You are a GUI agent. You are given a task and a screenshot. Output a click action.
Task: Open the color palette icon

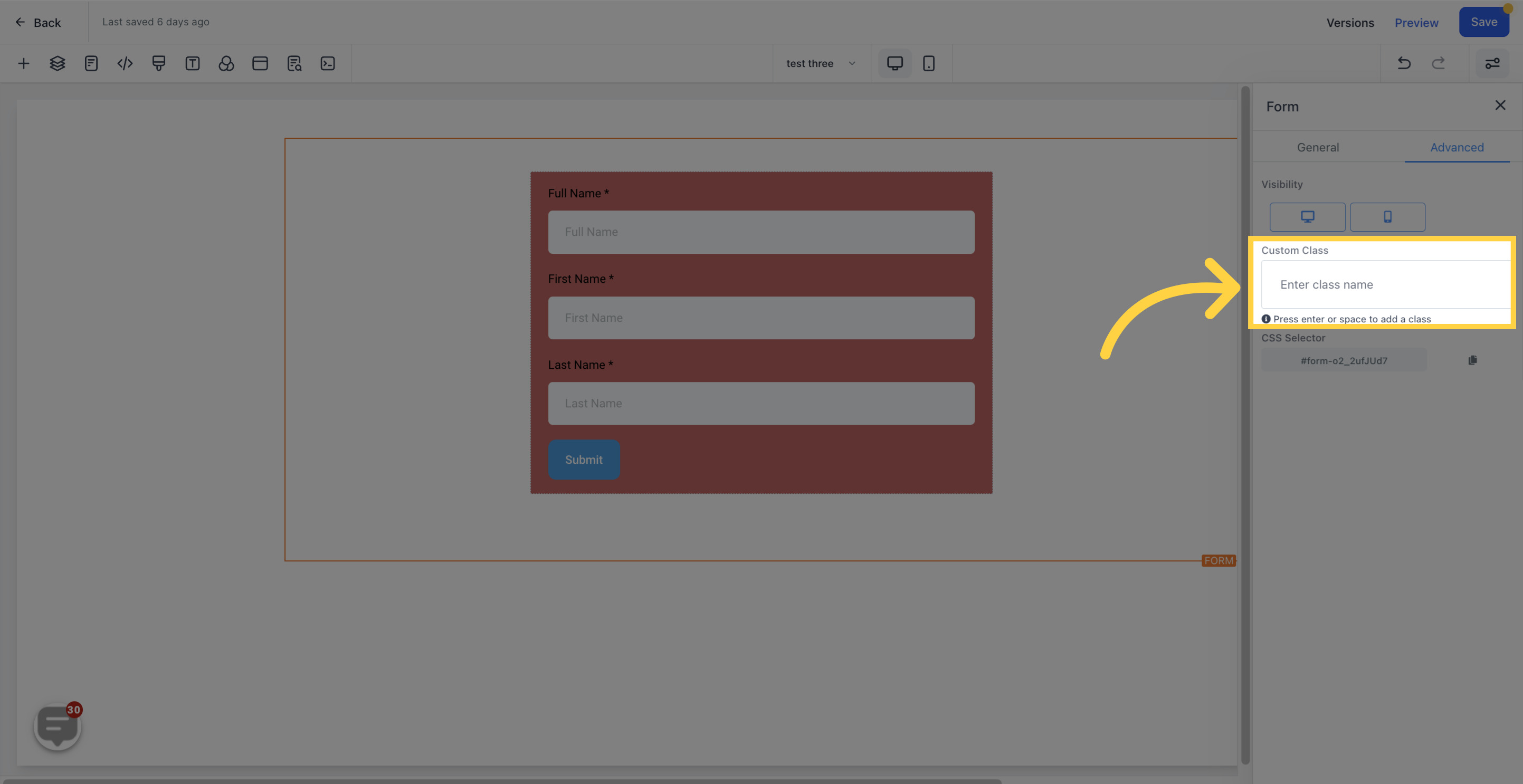click(226, 63)
